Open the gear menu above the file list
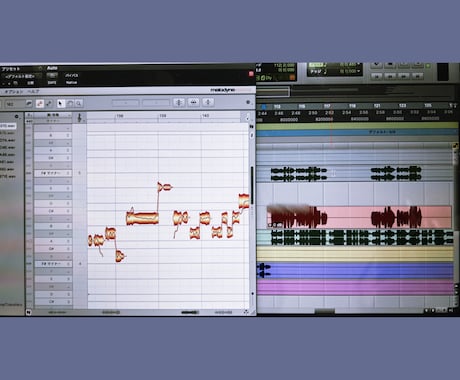 coord(17,116)
